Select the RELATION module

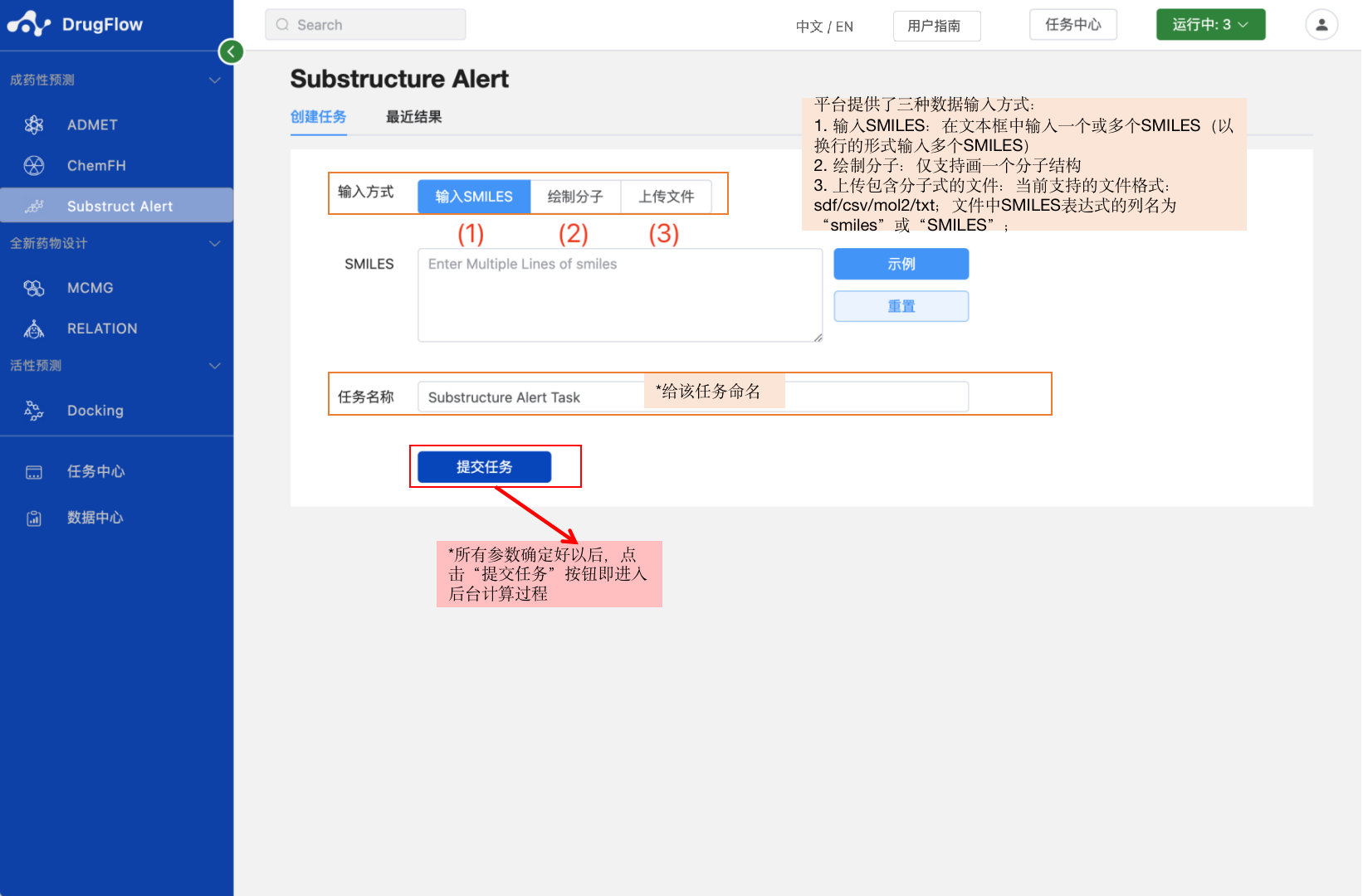point(101,328)
